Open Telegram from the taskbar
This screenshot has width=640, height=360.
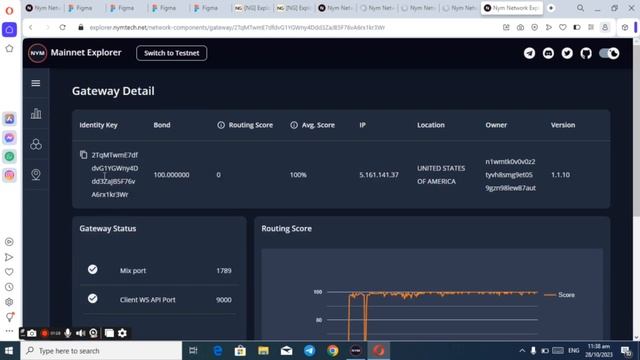pos(309,351)
